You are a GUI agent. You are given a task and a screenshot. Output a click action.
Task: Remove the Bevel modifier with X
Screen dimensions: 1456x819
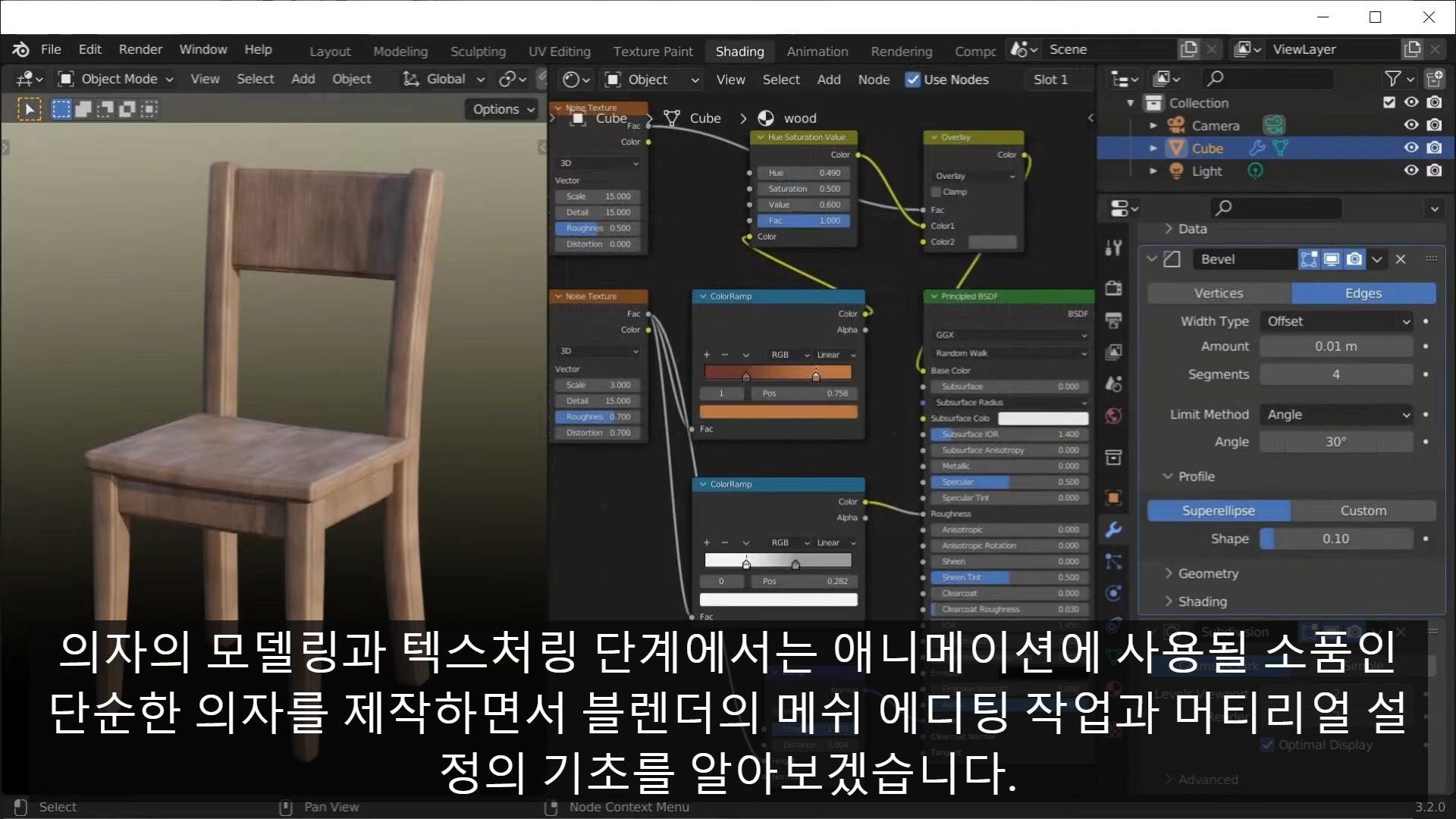pos(1401,259)
